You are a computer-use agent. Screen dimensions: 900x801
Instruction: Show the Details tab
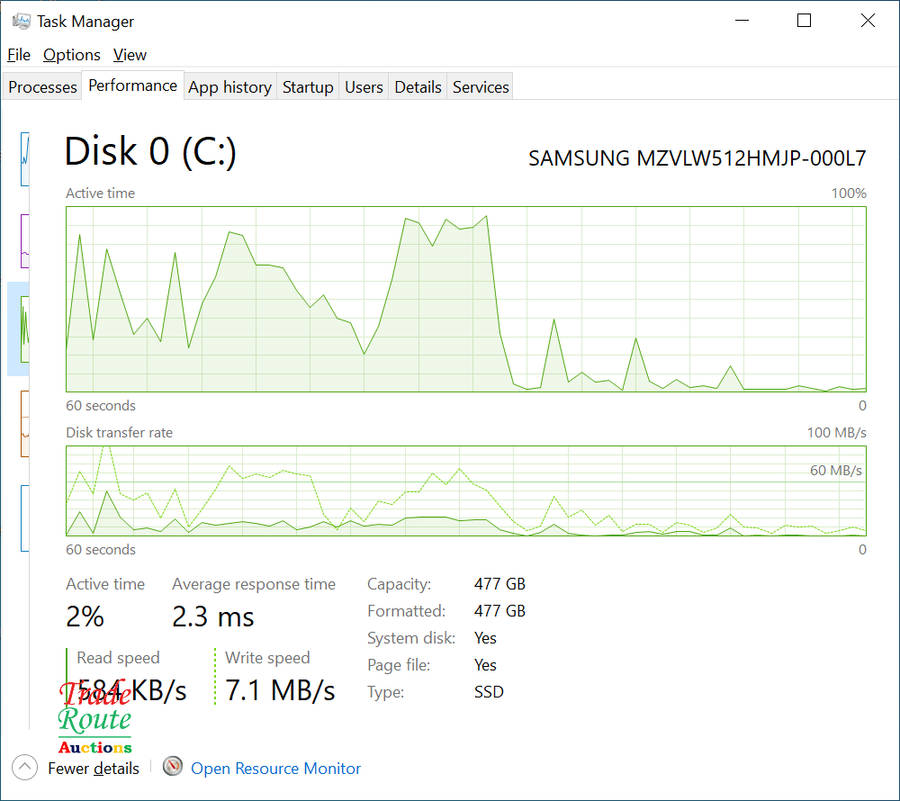coord(417,87)
